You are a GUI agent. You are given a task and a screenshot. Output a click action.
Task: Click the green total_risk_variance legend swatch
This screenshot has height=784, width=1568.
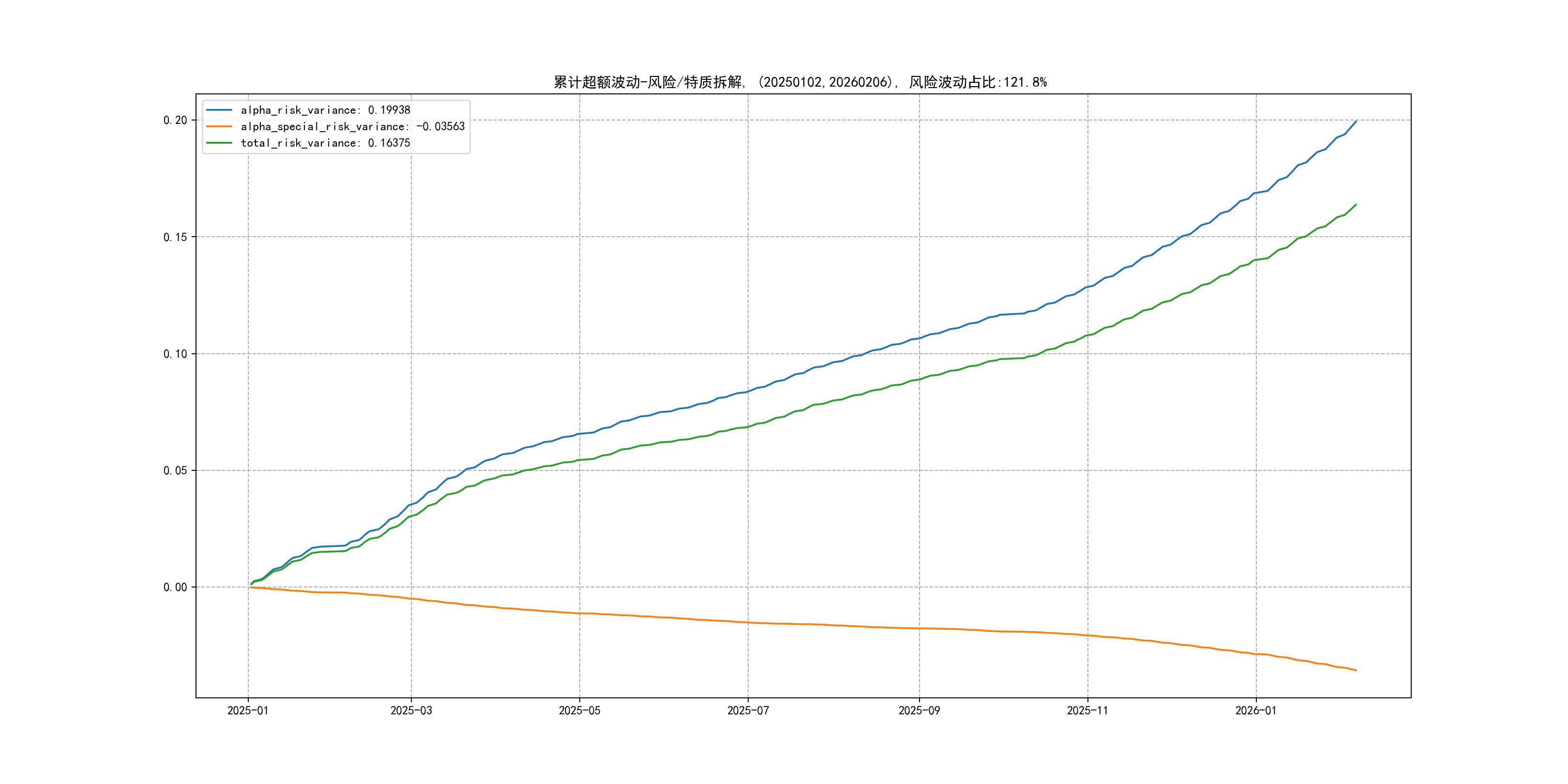point(219,143)
